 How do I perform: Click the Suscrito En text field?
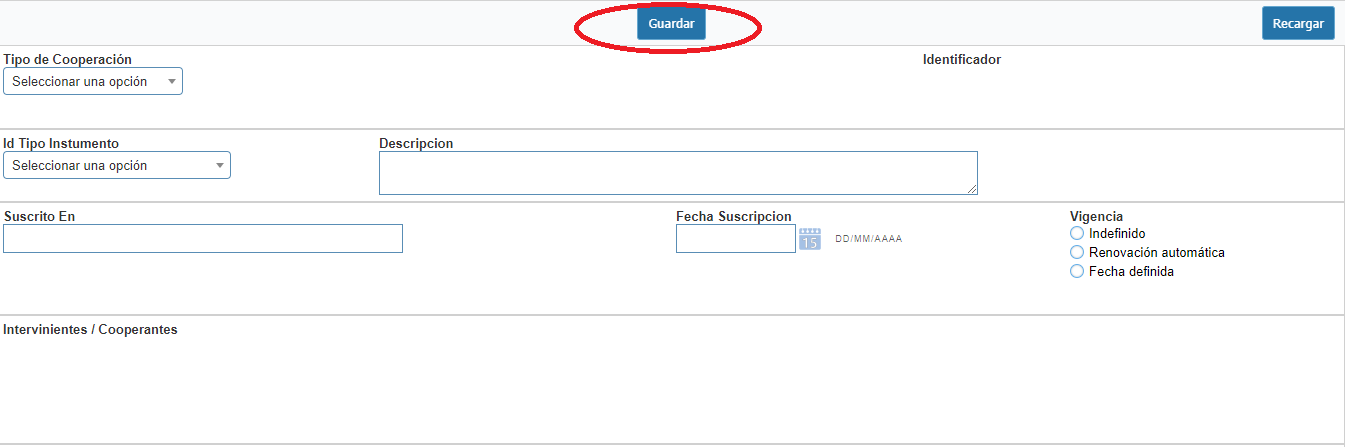pyautogui.click(x=203, y=238)
